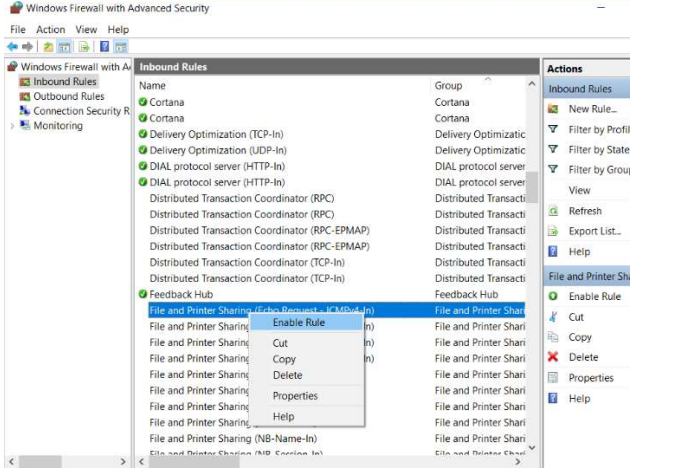
Task: Select the Feedback Hub rule row
Action: pos(332,294)
